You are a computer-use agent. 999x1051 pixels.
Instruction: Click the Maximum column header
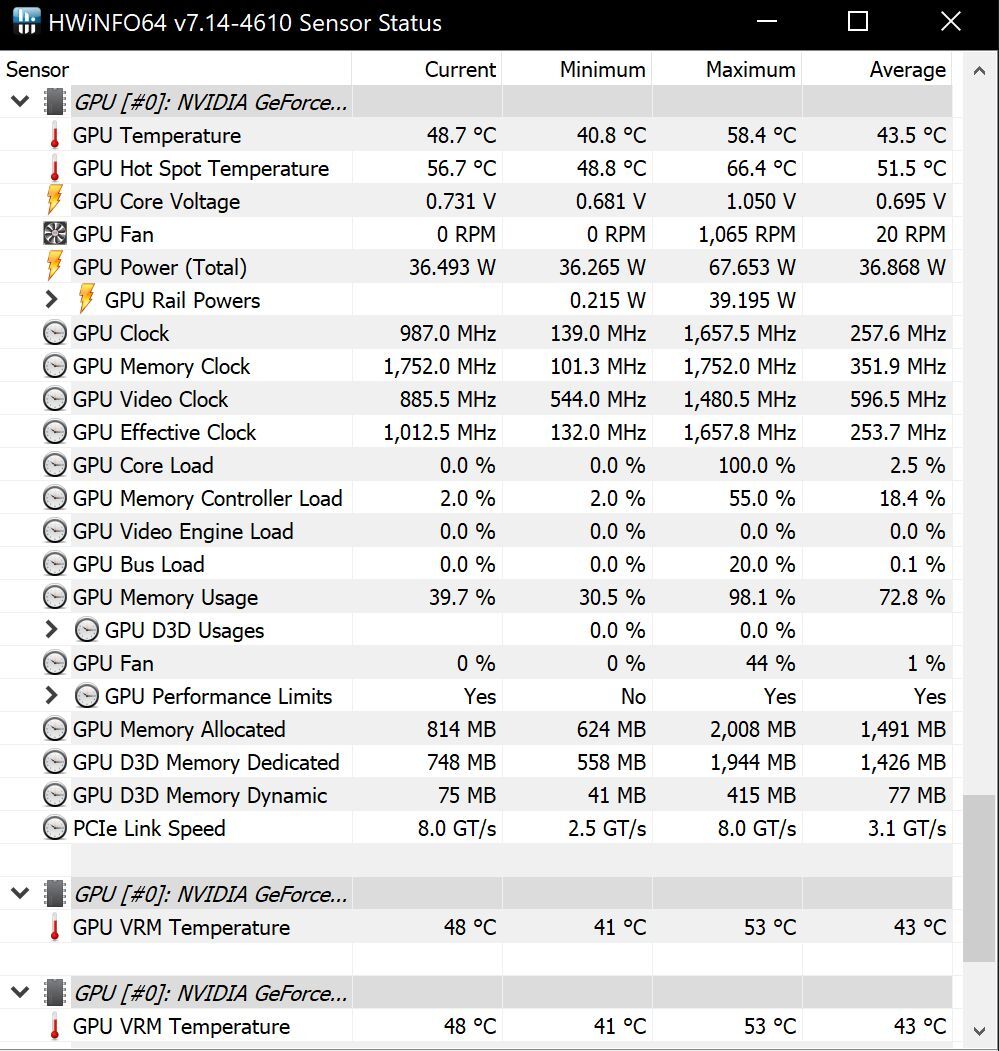(x=750, y=70)
